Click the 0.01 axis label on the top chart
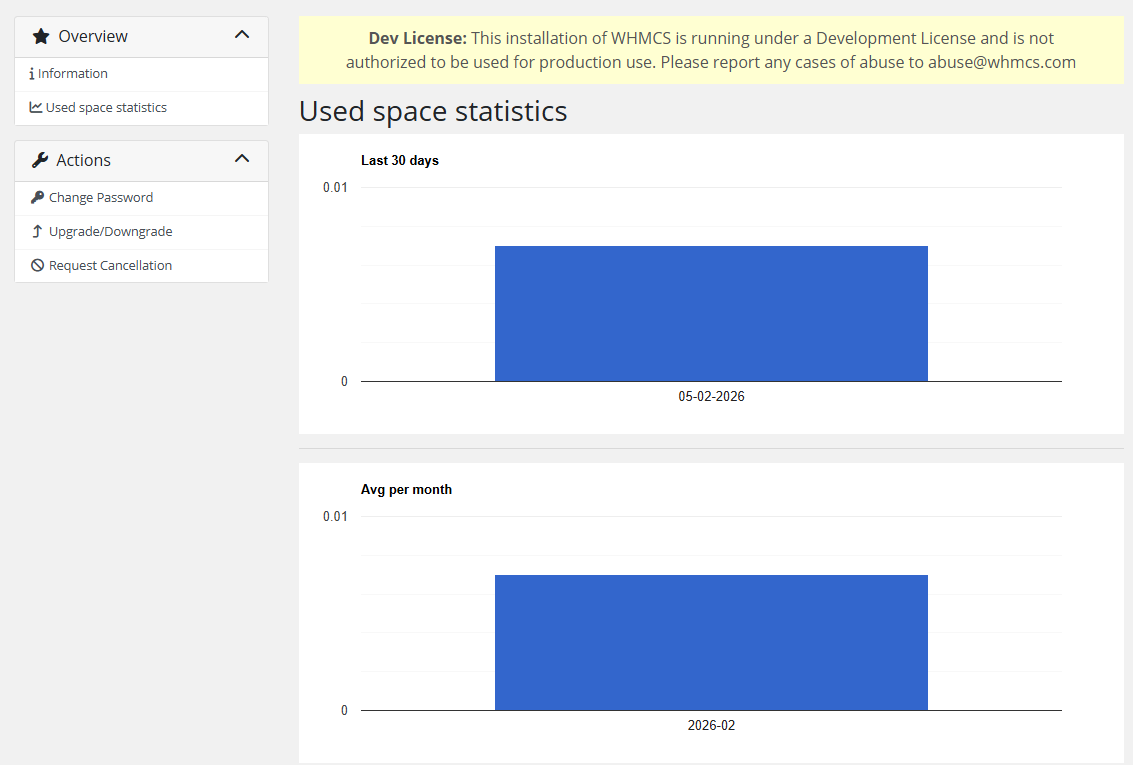The image size is (1133, 765). pyautogui.click(x=335, y=187)
